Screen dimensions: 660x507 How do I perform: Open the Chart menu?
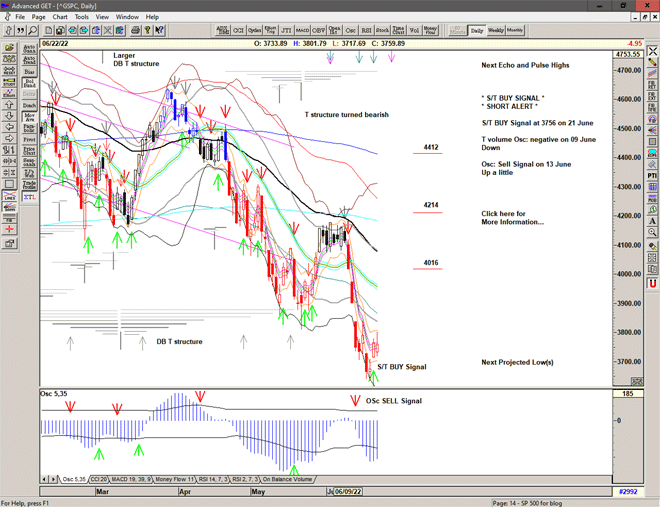60,17
